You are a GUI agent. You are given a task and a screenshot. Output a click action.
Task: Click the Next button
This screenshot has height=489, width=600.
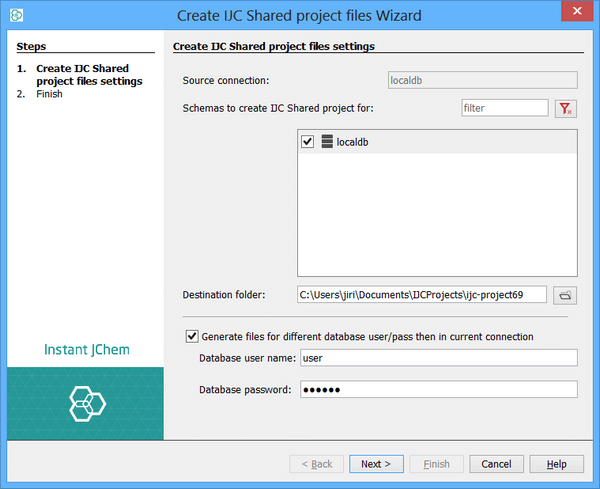point(376,464)
